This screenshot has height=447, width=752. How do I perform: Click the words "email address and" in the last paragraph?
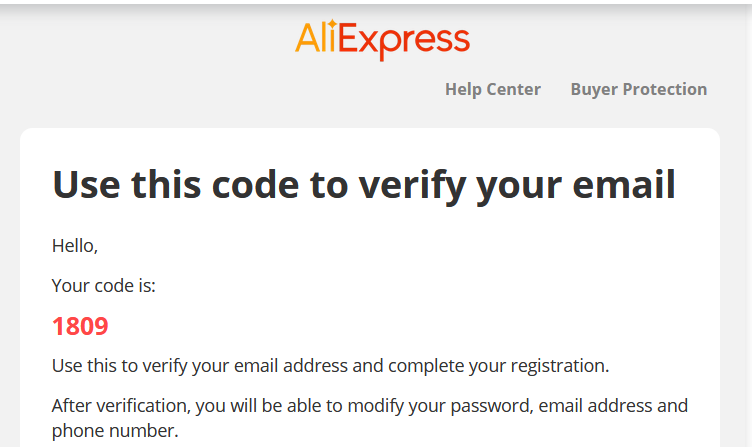(x=613, y=406)
